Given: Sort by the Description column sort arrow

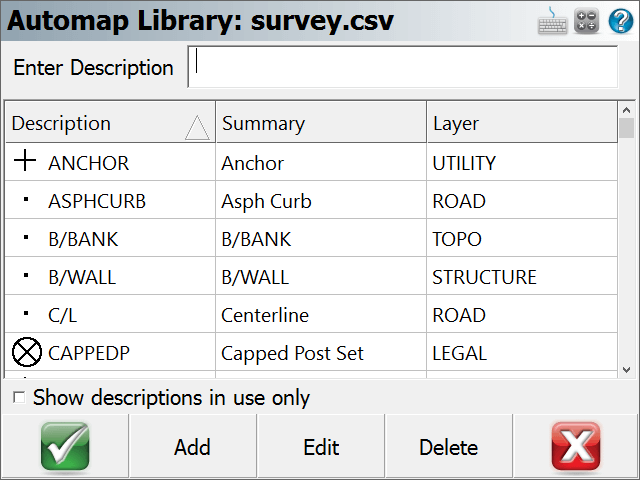Looking at the screenshot, I should pos(197,127).
